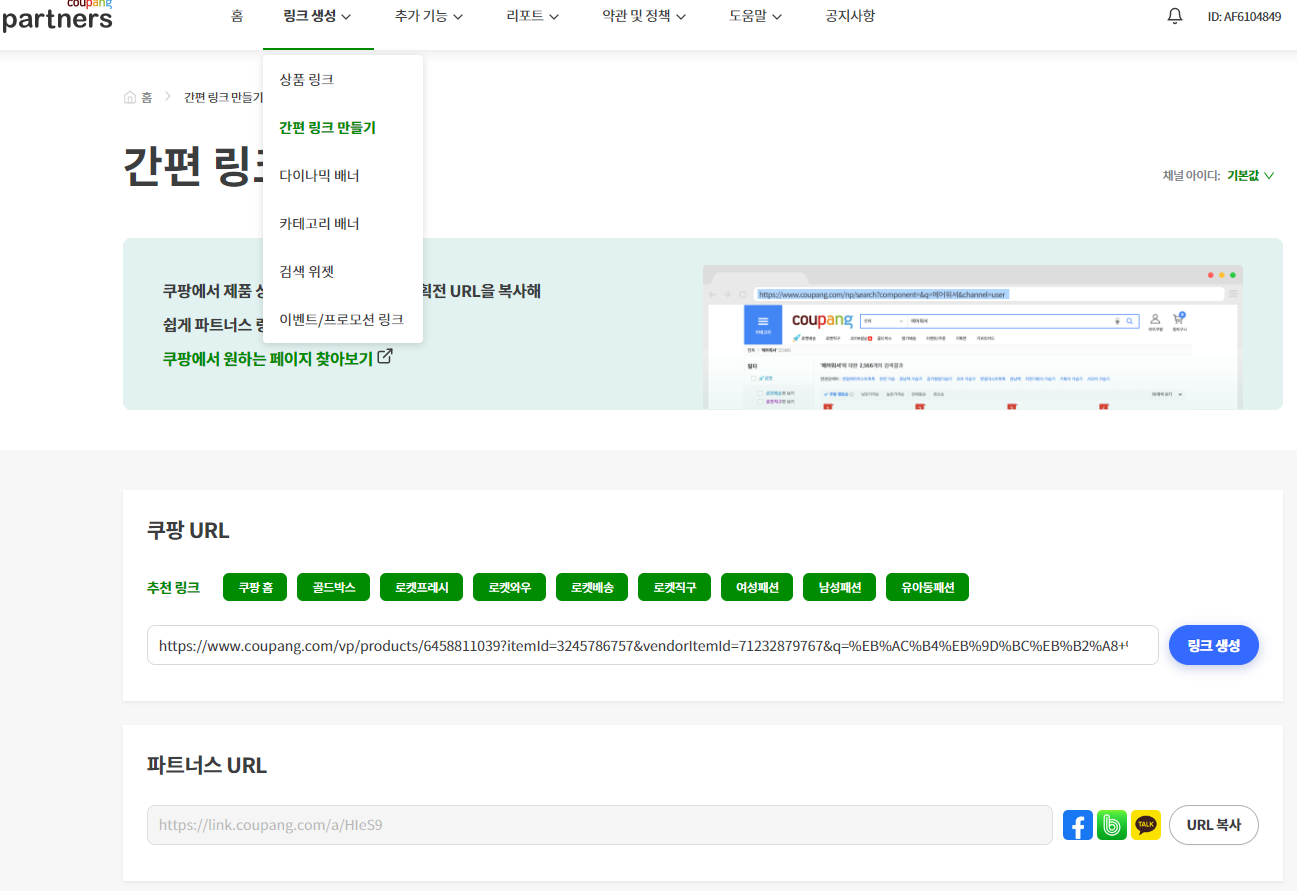The width and height of the screenshot is (1297, 891).
Task: Choose 쿠팡 홈 recommended link
Action: point(256,587)
